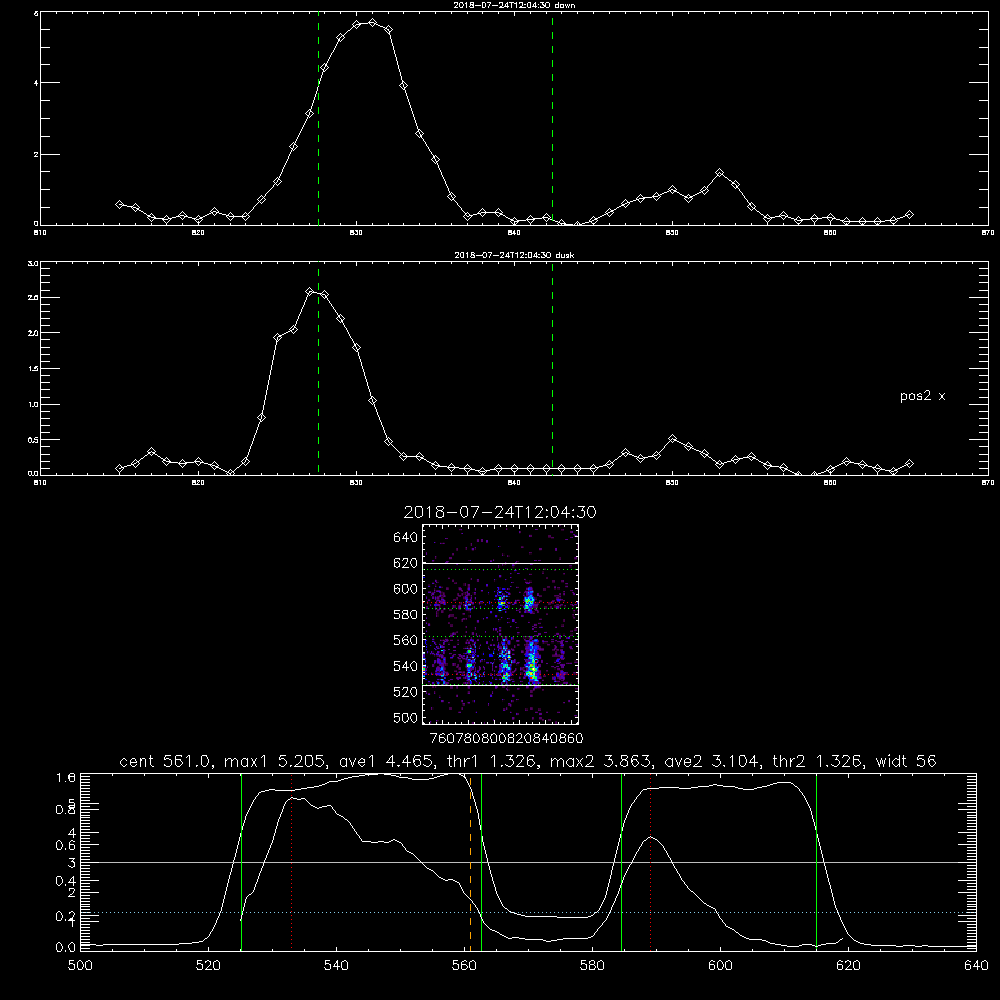Select right green dashed line in dusk plot
The height and width of the screenshot is (1000, 1000).
click(x=552, y=370)
